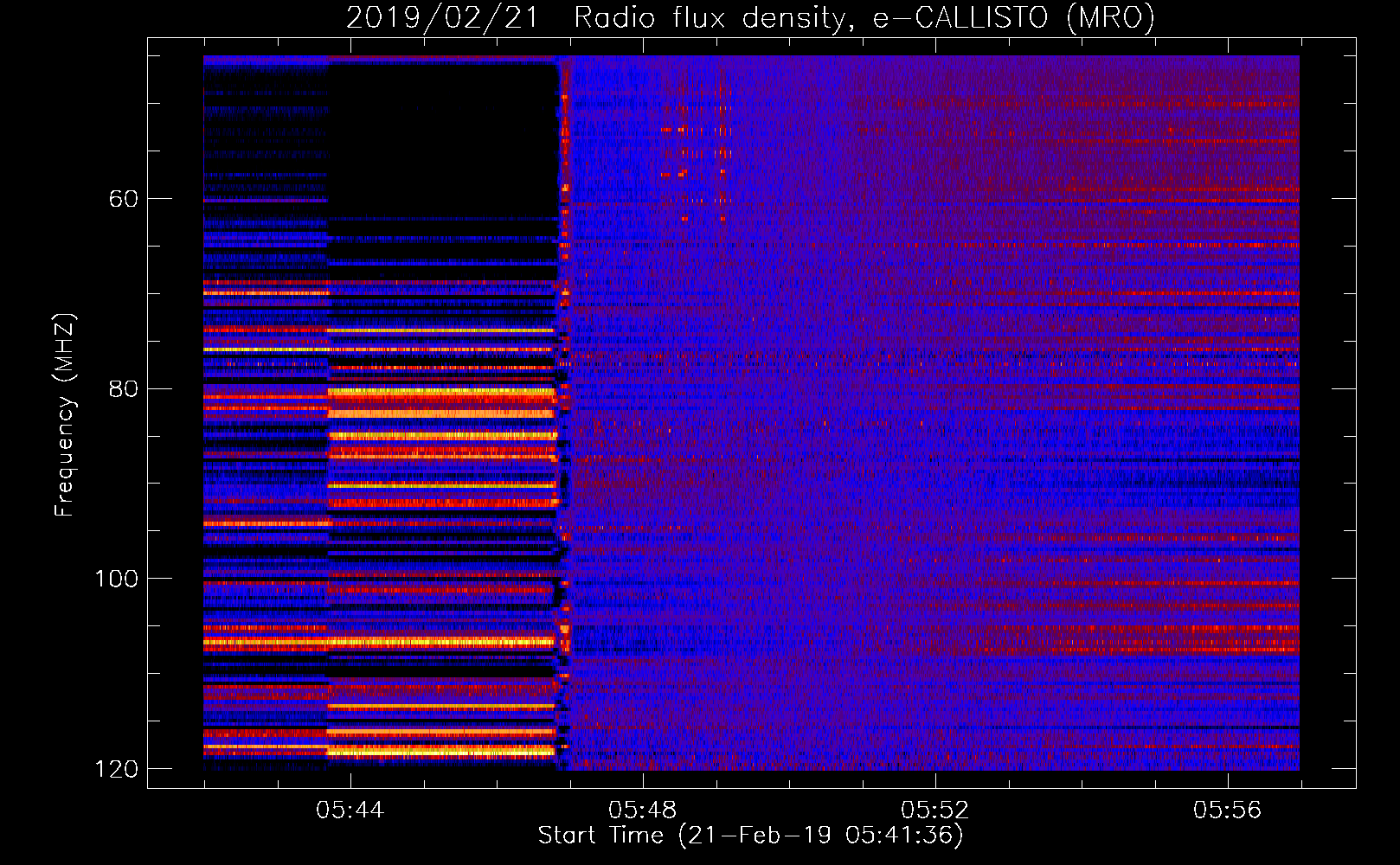Click the '05:52' time tick label

(934, 811)
